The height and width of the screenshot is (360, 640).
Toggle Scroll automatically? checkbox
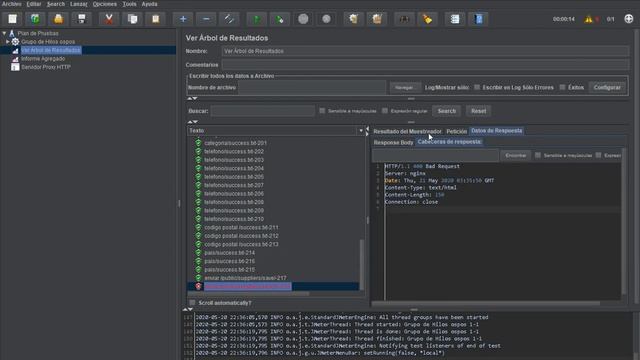point(192,303)
